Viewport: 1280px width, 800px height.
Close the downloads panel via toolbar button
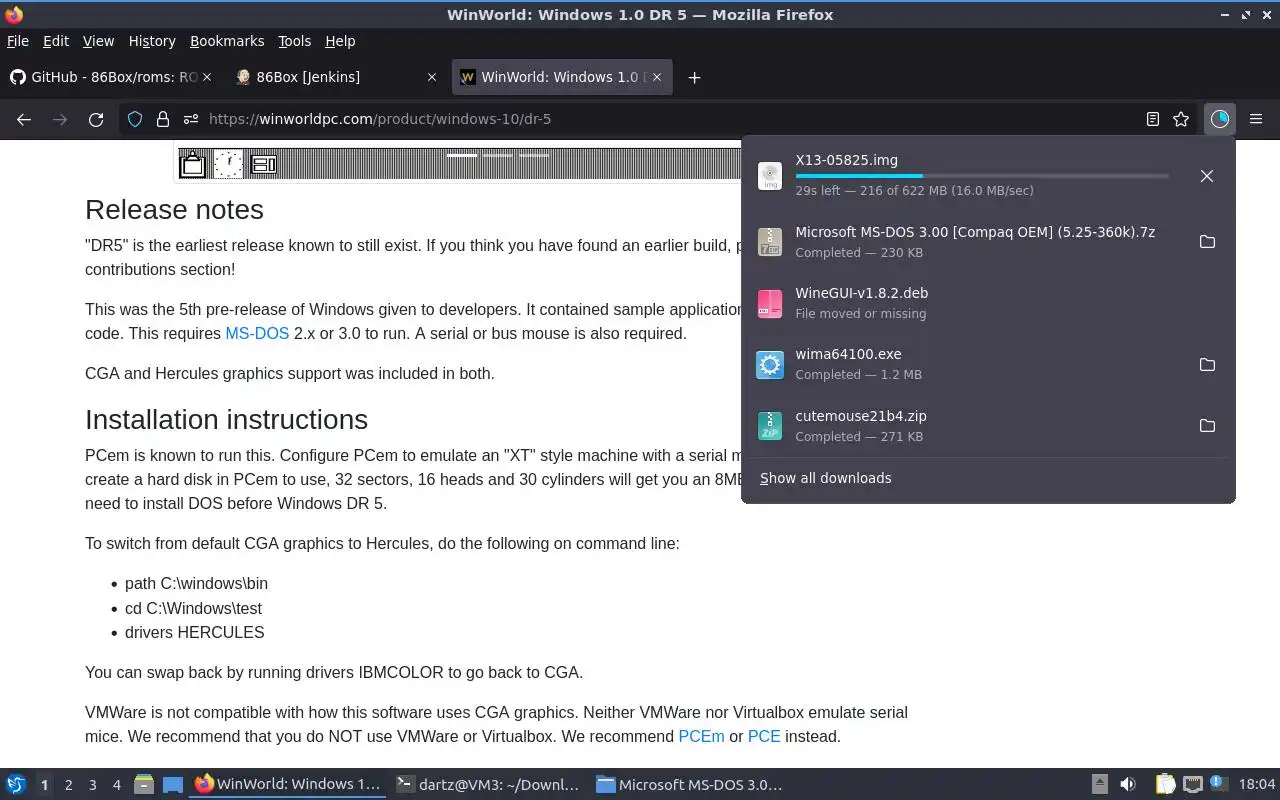click(1220, 119)
